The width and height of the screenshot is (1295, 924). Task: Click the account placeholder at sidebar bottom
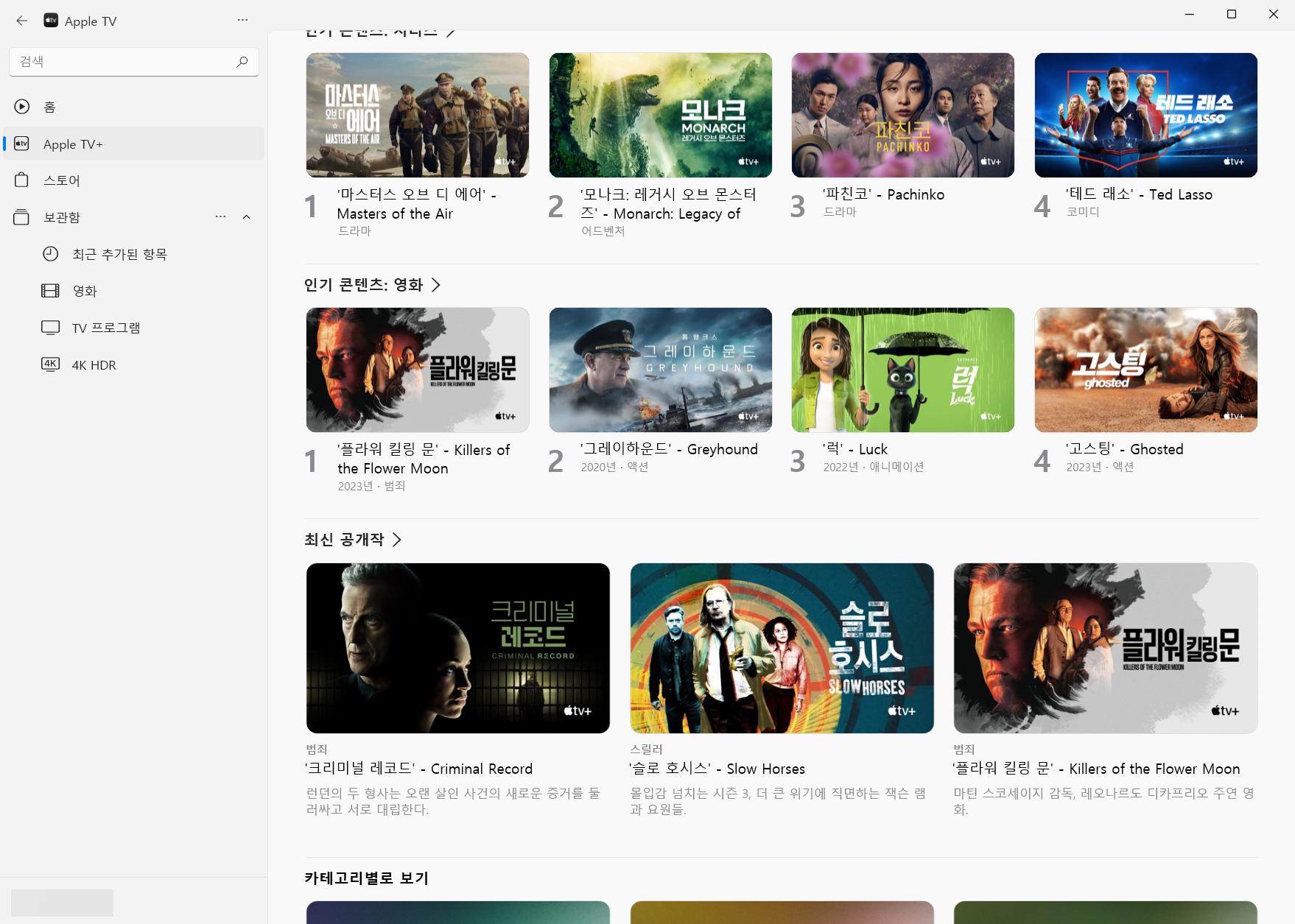[x=62, y=903]
